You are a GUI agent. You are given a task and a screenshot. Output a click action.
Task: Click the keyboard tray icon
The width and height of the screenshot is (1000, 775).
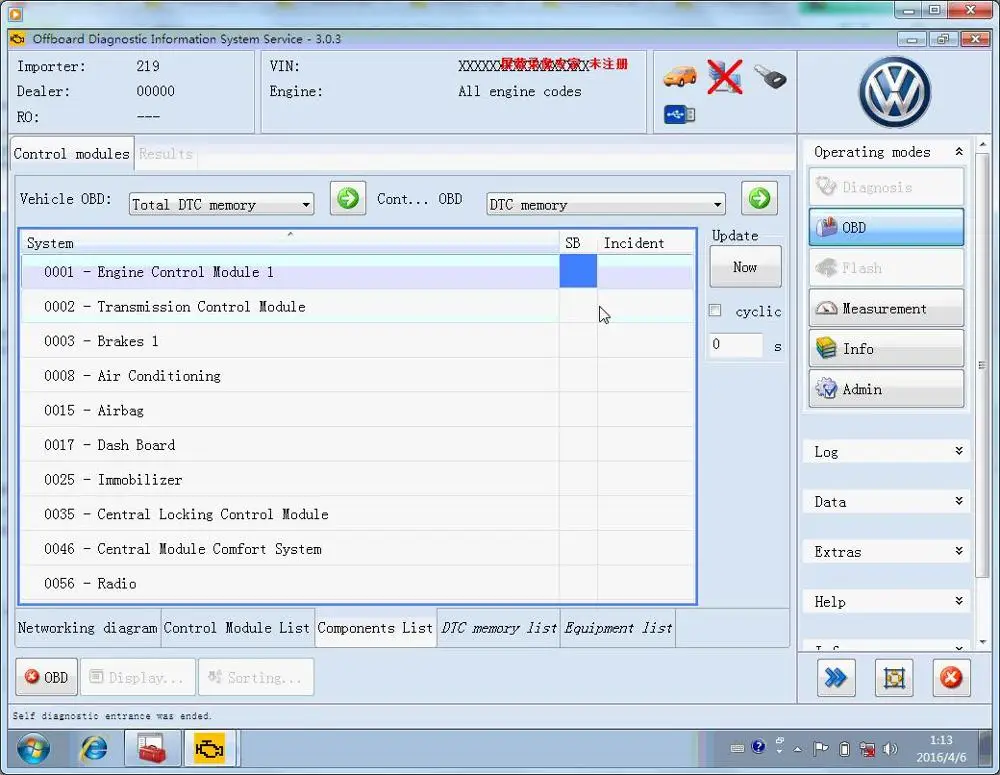(737, 749)
